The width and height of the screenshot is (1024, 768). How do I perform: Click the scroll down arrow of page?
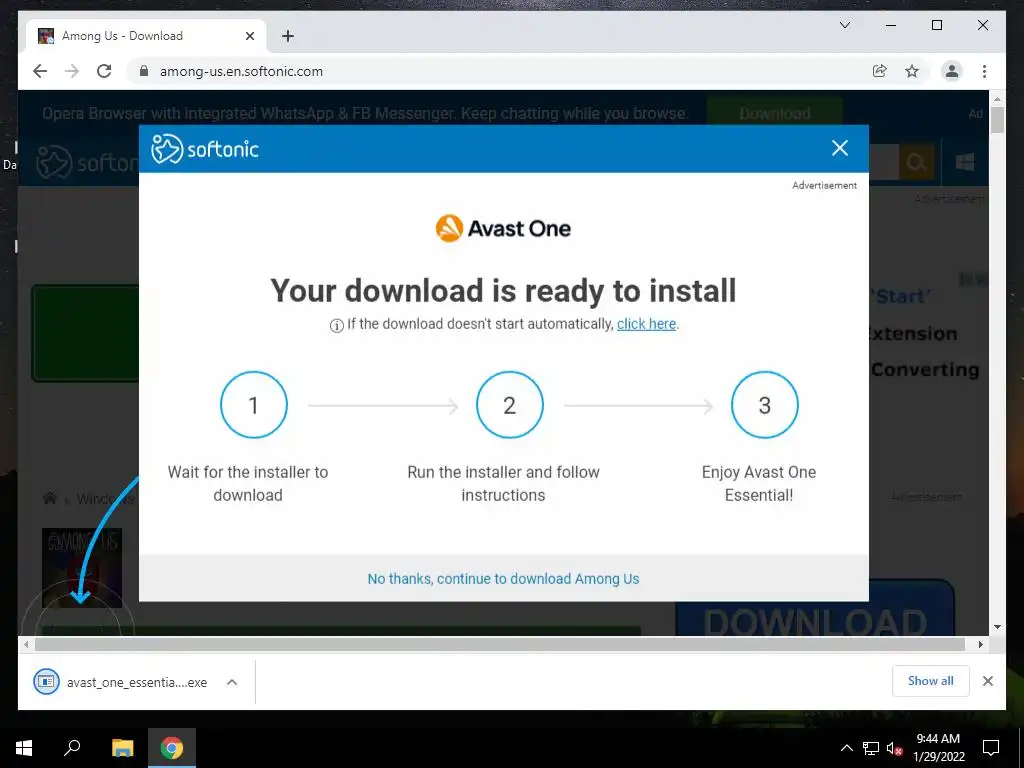click(x=997, y=627)
